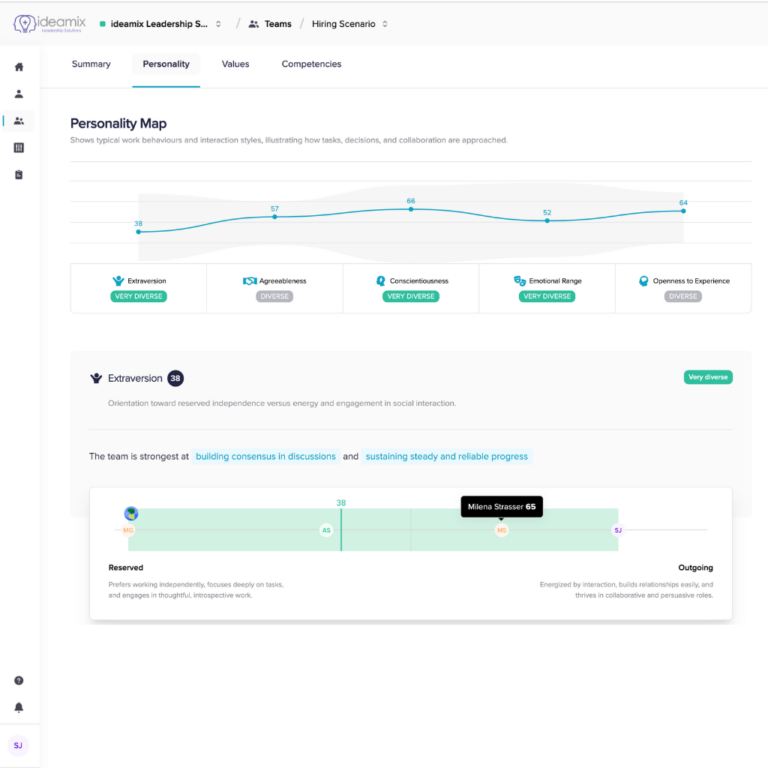768x768 pixels.
Task: Open the Competencies tab
Action: pos(311,64)
